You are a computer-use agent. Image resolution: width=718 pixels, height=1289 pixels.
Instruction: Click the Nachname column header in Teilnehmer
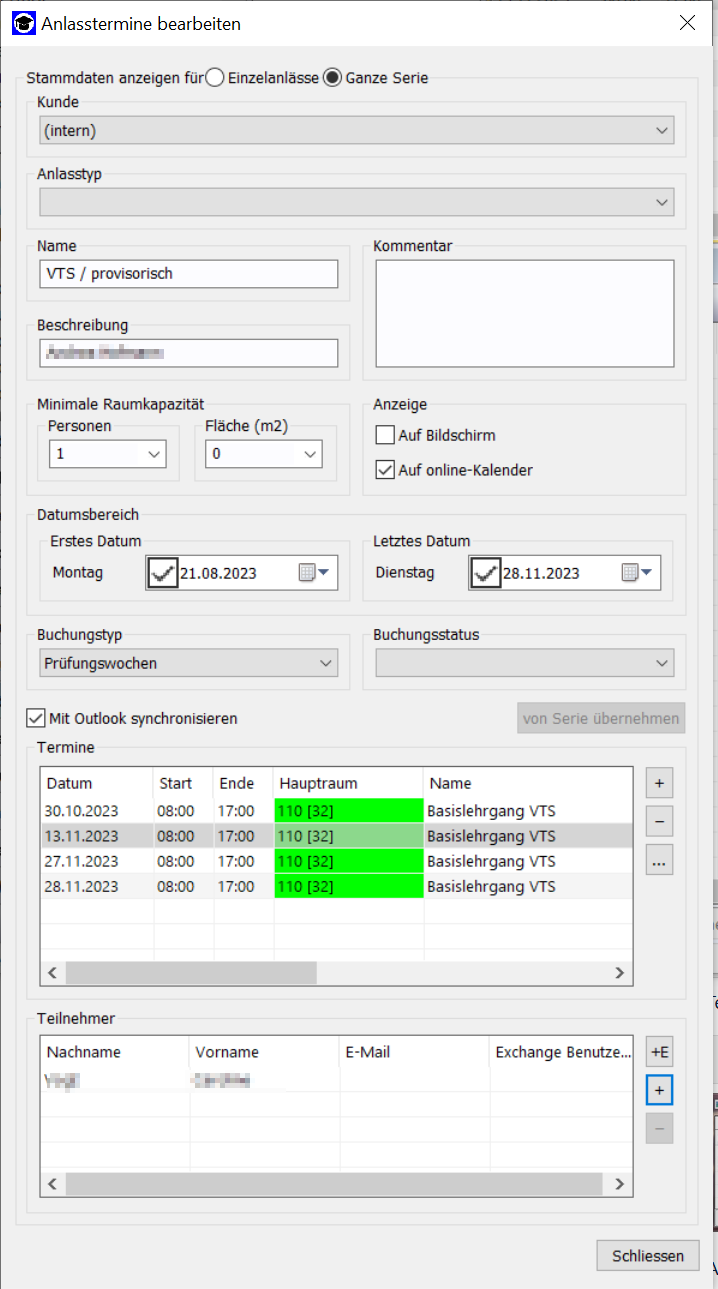pos(114,1052)
